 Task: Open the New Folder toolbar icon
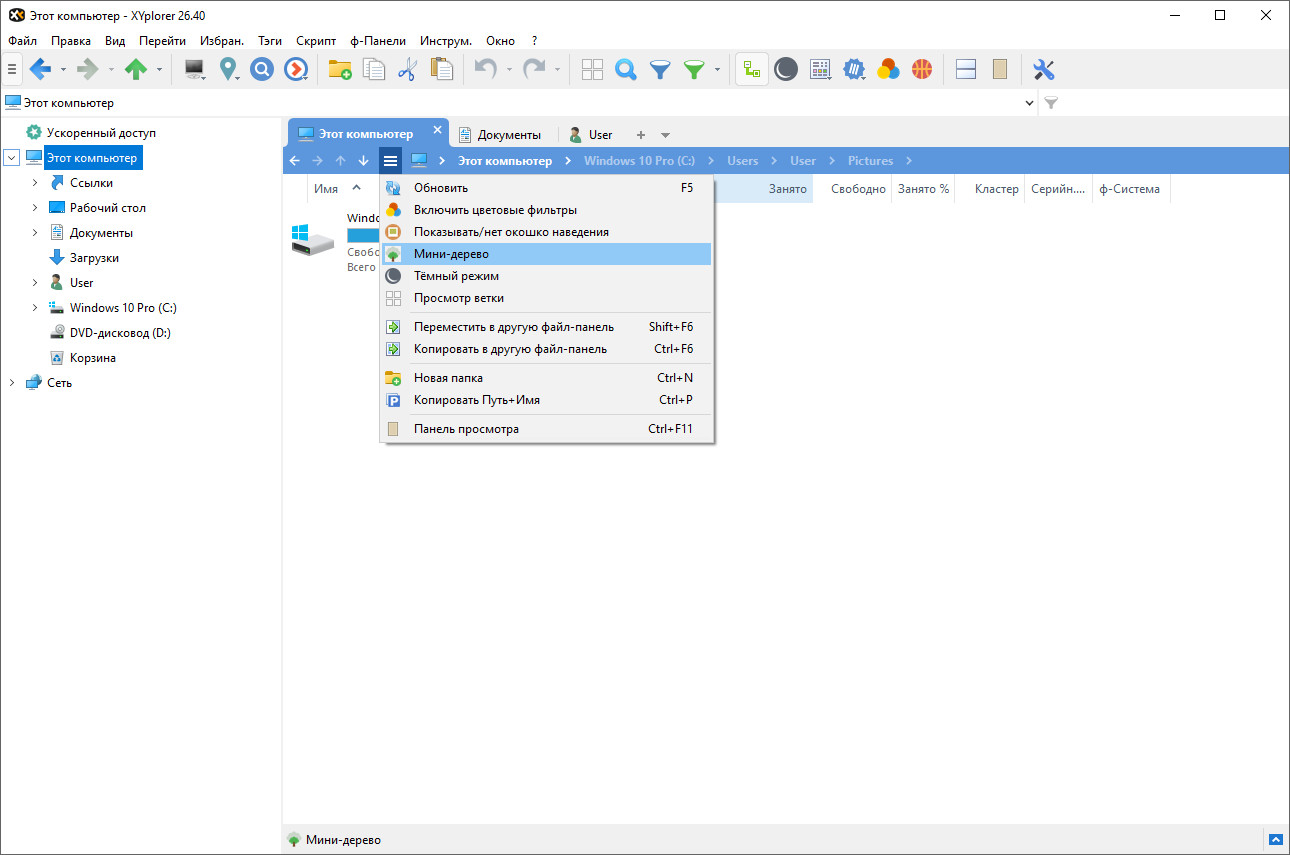tap(340, 69)
